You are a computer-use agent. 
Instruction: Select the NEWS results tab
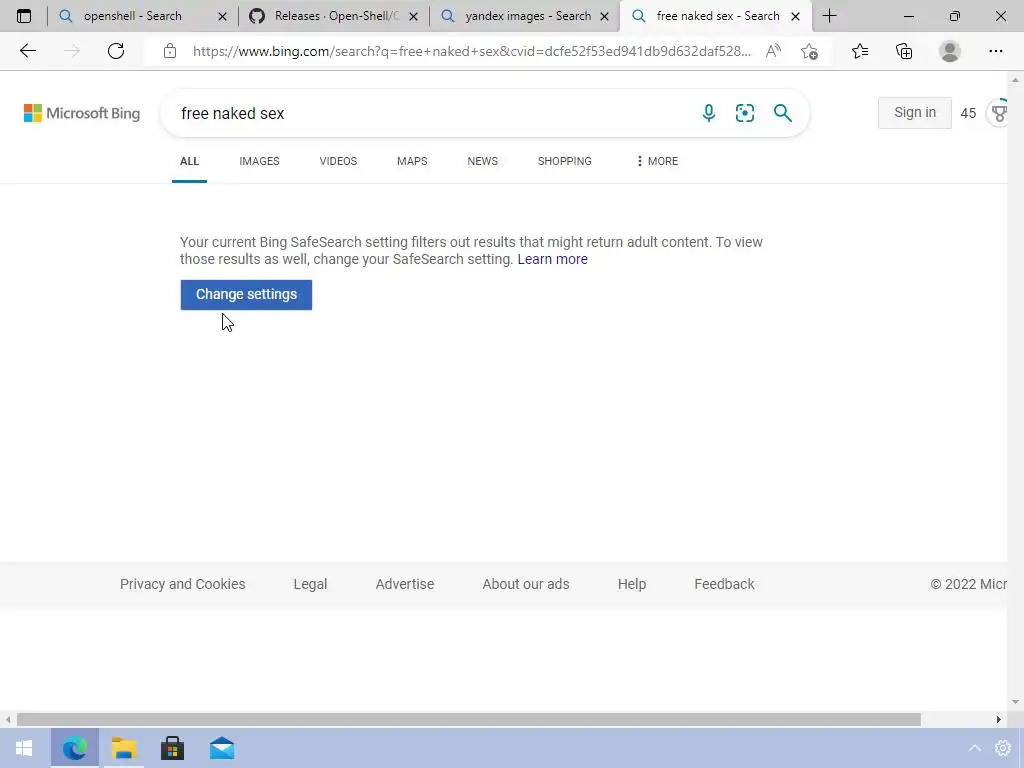483,161
